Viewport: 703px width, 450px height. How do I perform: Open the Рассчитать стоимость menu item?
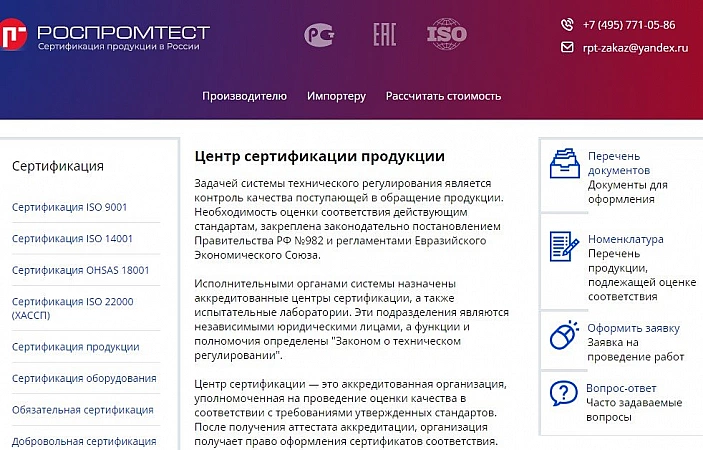point(443,97)
